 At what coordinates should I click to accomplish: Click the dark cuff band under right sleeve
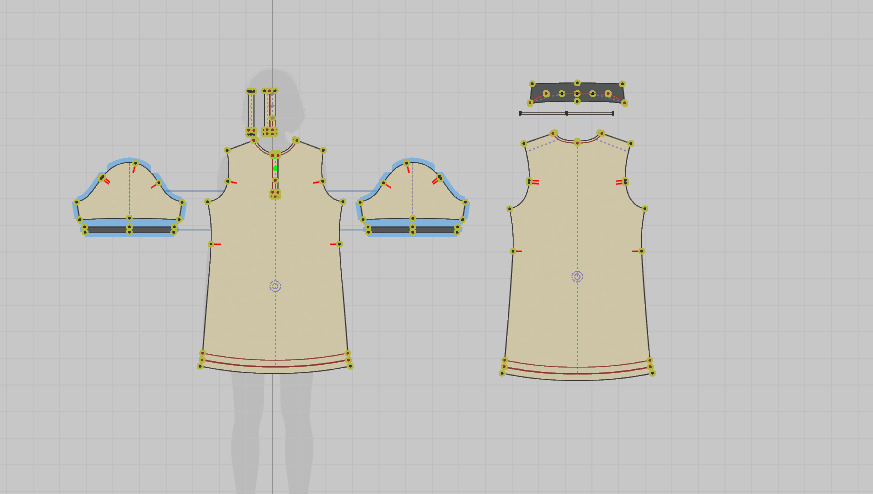(413, 229)
